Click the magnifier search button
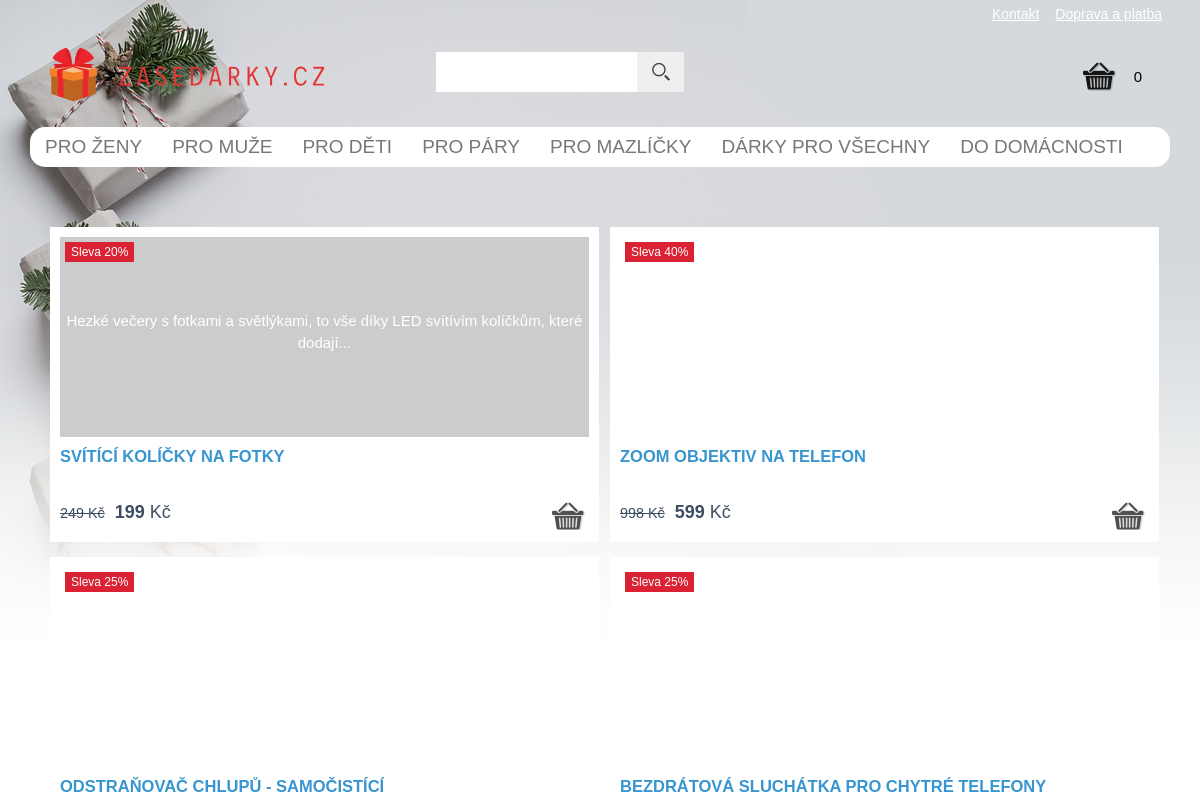 [x=660, y=72]
